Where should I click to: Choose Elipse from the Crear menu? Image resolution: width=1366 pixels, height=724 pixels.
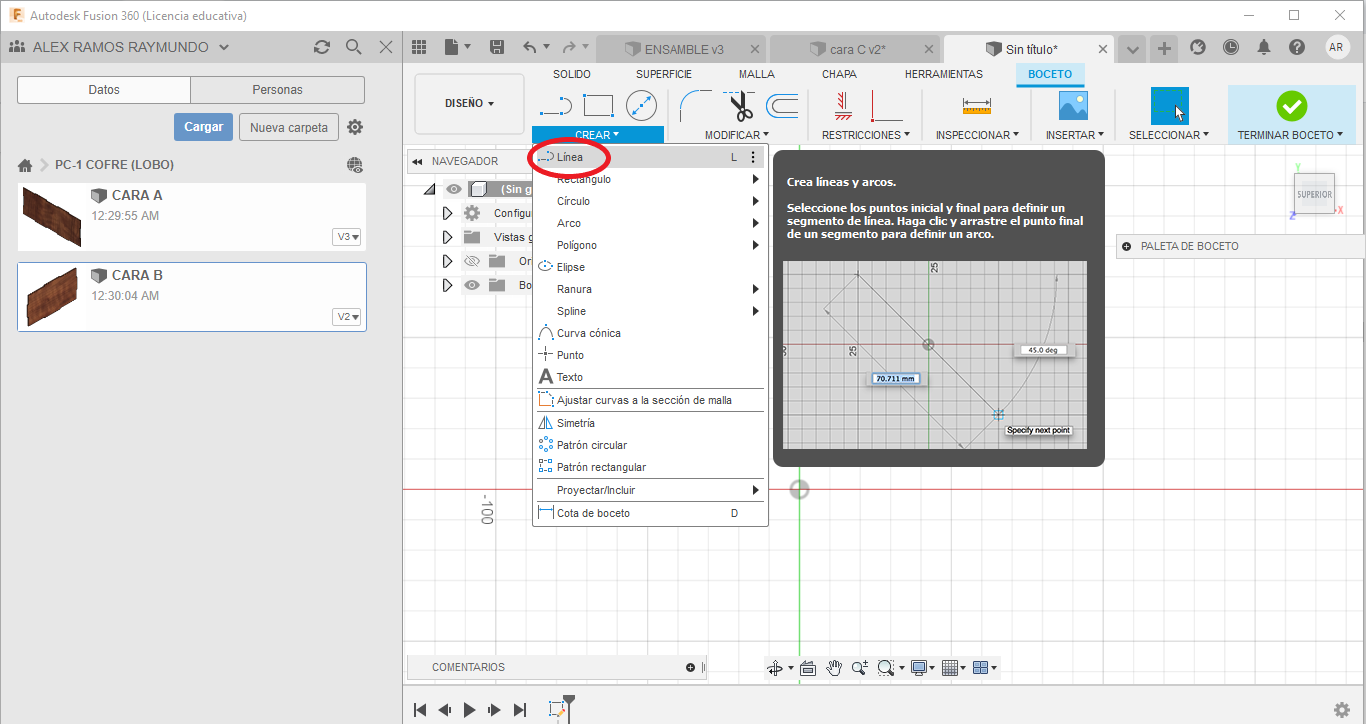tap(571, 267)
